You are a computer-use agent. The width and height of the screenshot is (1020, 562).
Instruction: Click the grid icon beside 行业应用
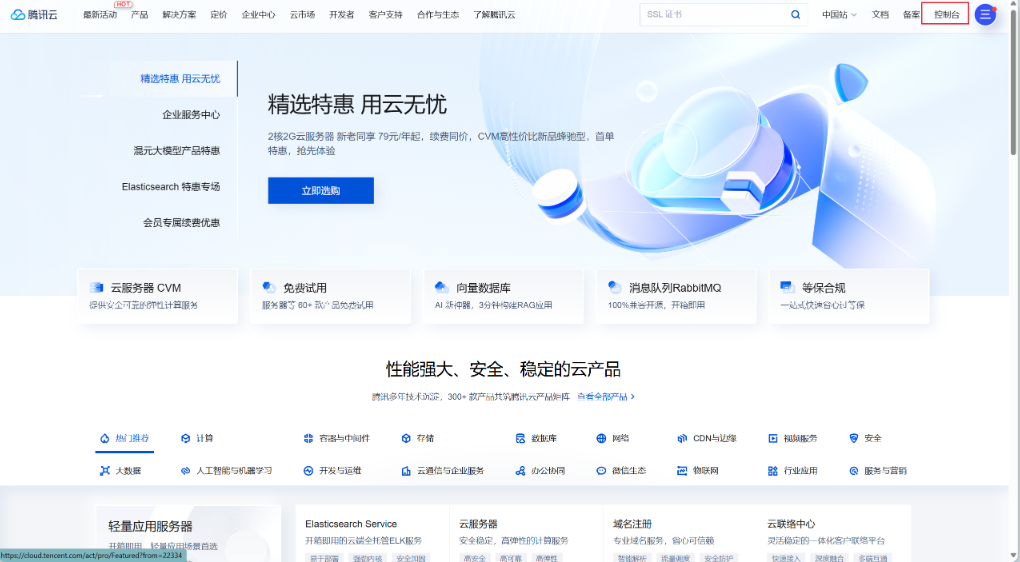(x=773, y=470)
